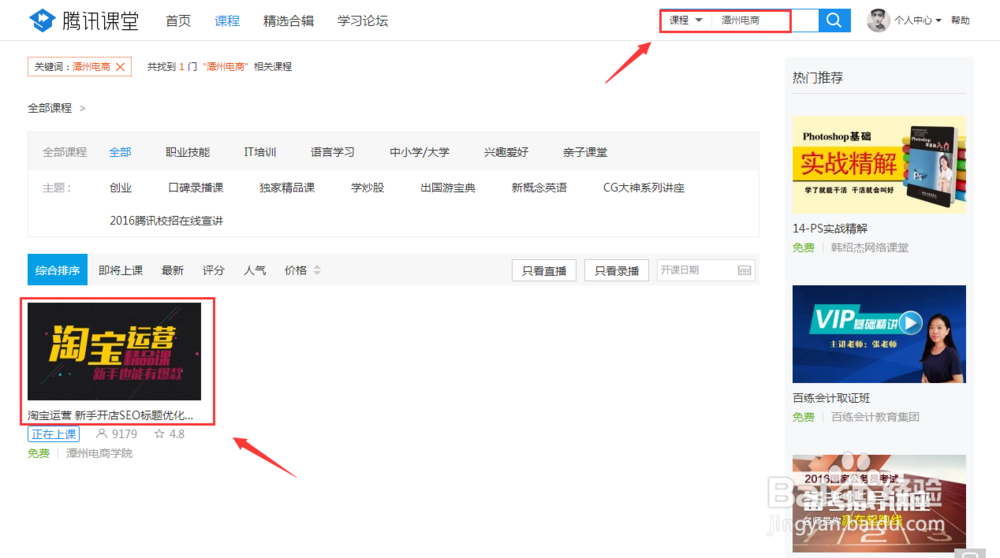
Task: Choose the 出国游宝典 theme
Action: point(448,188)
